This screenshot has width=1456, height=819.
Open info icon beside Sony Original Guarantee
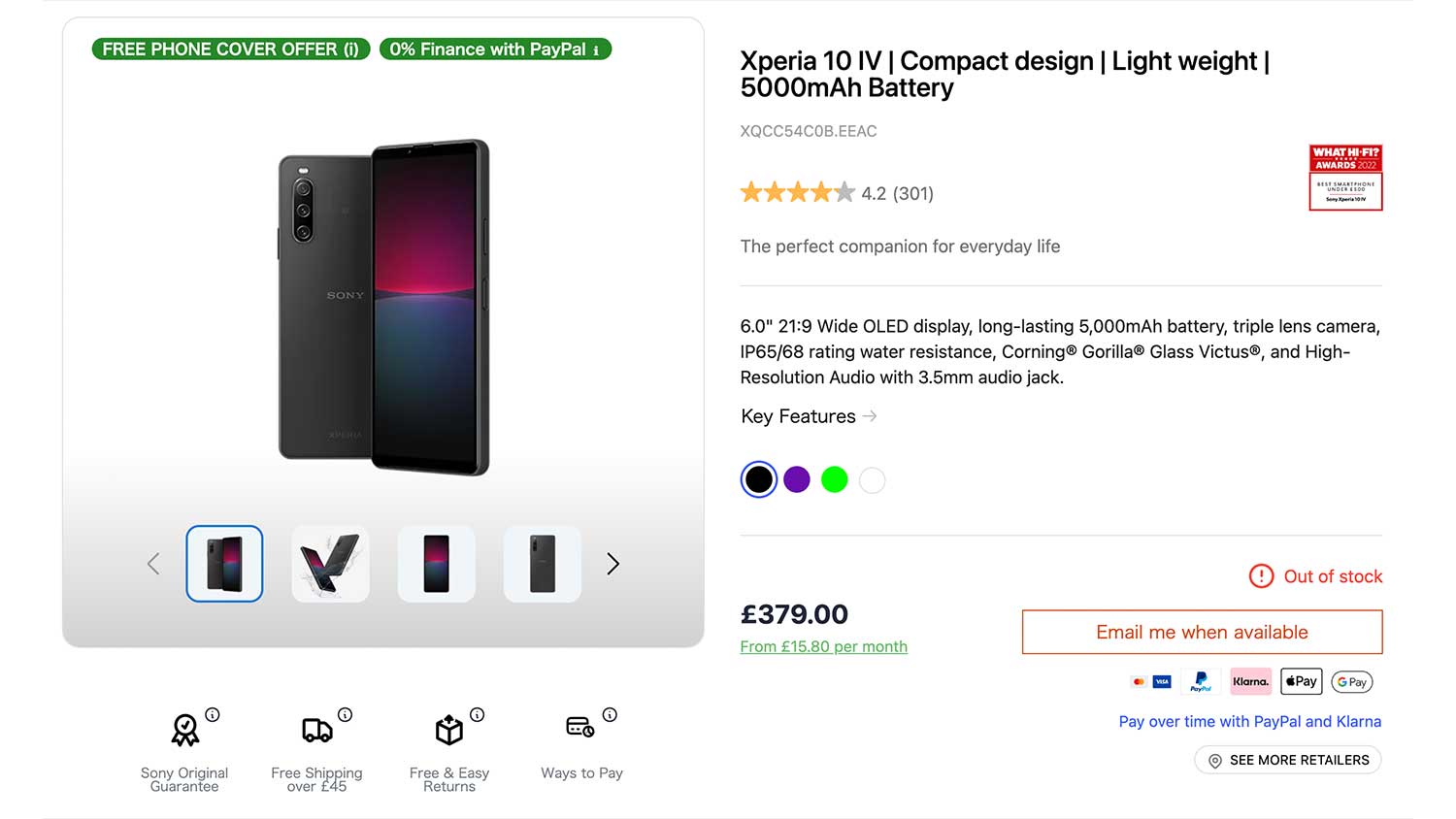point(213,715)
